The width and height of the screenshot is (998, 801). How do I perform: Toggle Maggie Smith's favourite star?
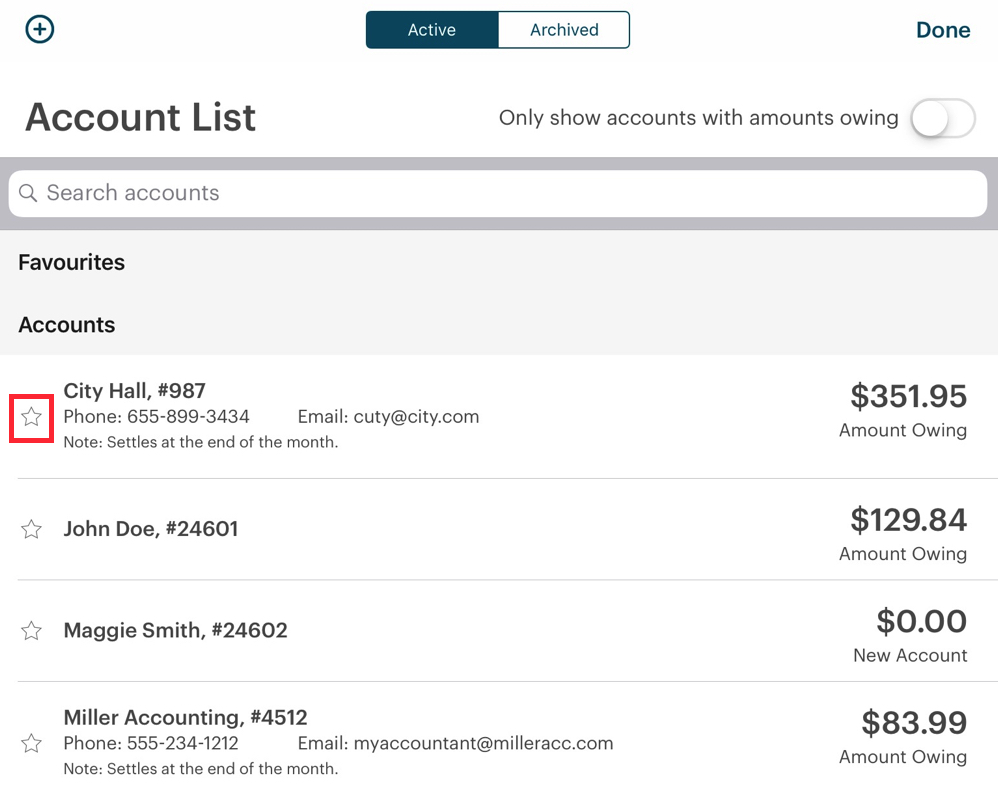tap(31, 631)
